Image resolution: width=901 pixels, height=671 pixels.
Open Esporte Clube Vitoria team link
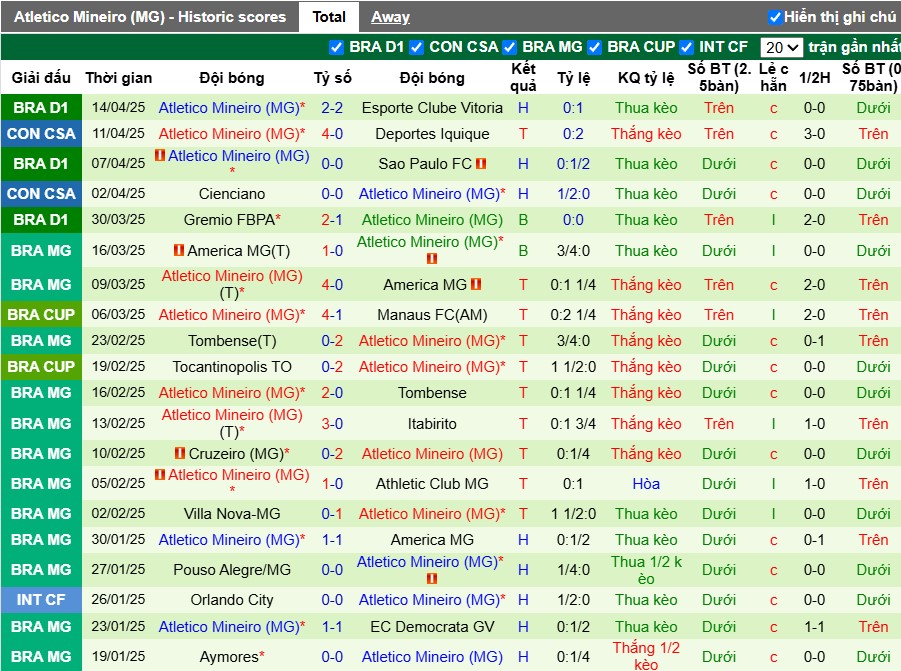pos(432,108)
